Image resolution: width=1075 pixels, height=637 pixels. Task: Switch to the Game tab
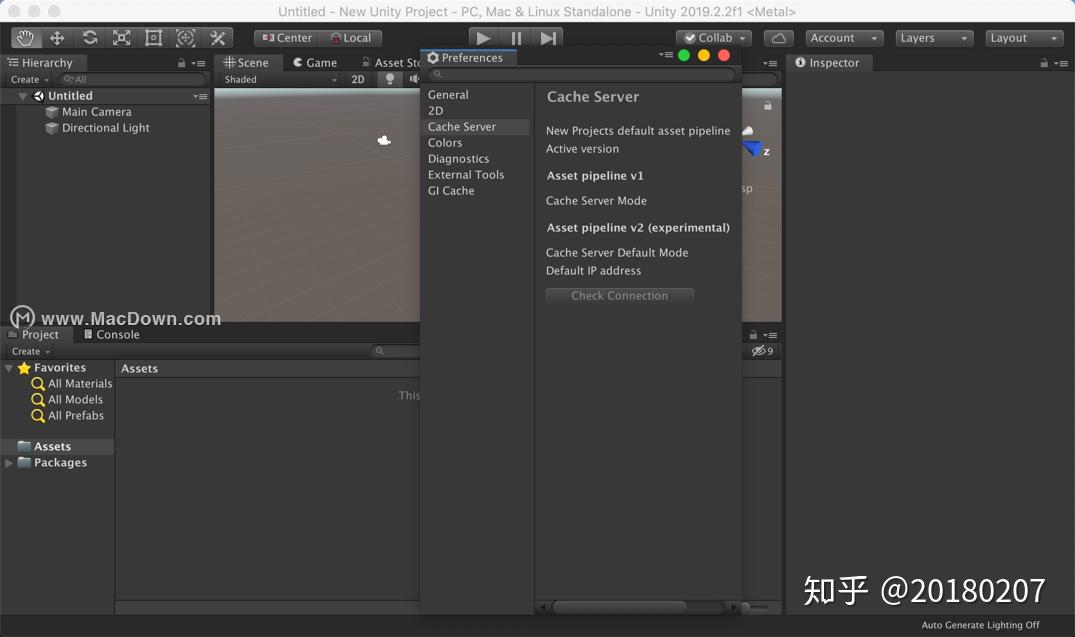313,61
